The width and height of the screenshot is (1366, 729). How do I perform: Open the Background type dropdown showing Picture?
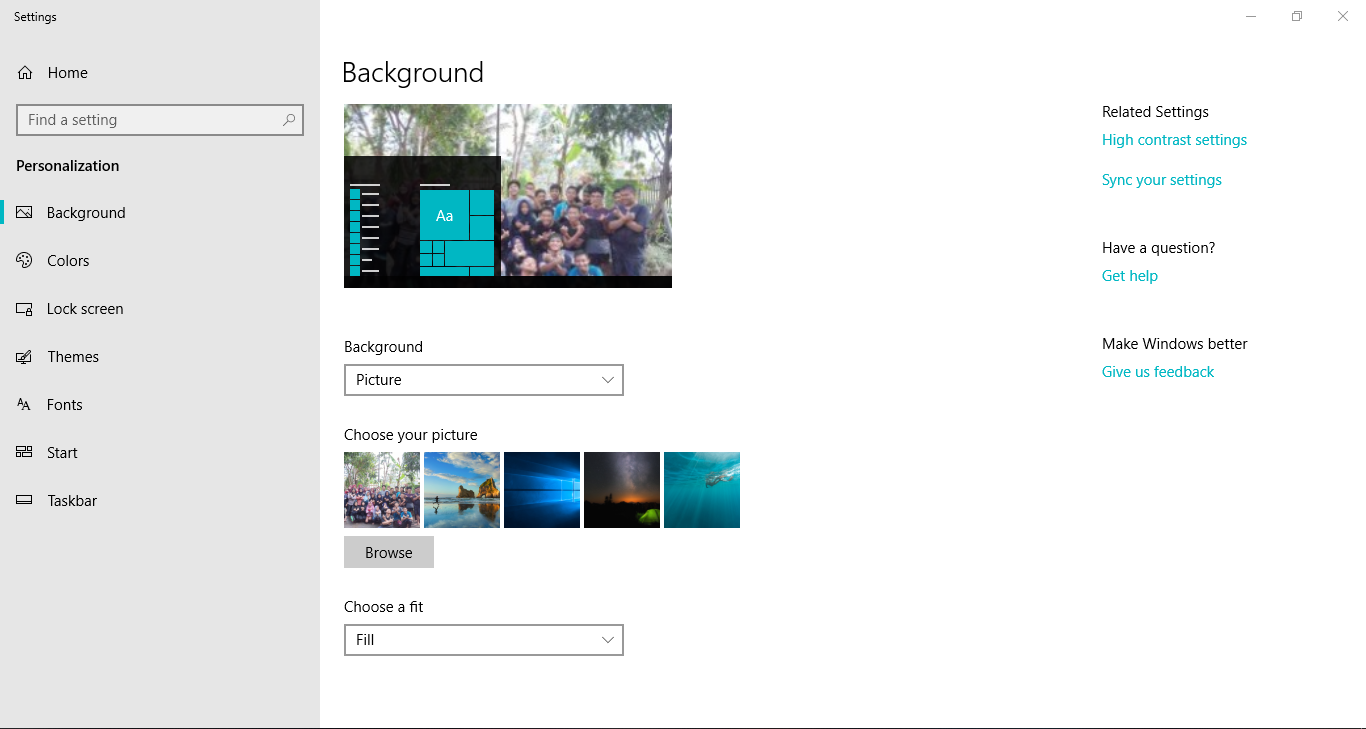tap(484, 380)
